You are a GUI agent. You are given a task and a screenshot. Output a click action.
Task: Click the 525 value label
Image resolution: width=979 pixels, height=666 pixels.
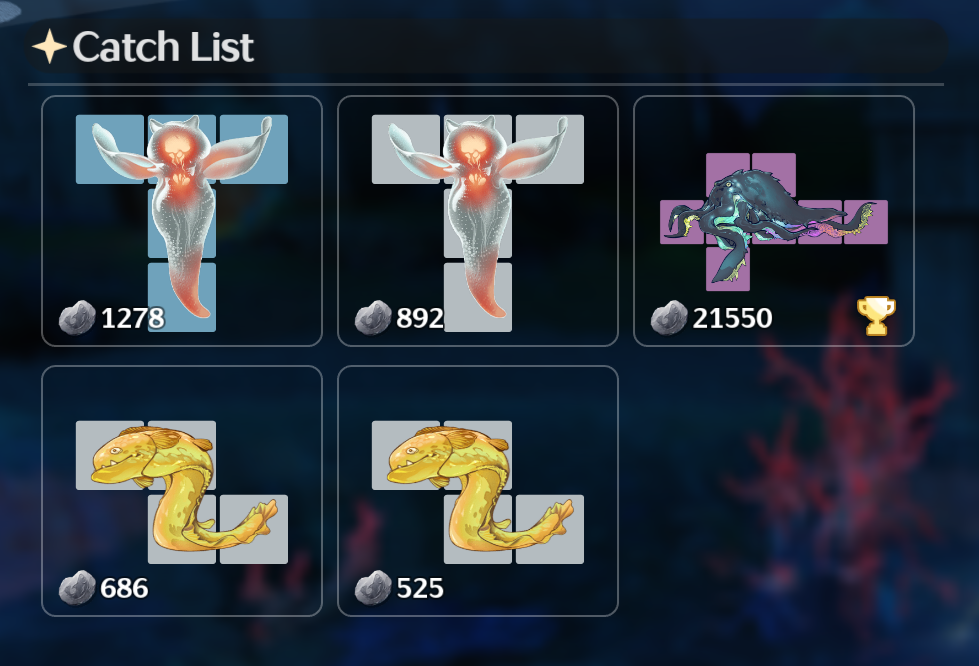(420, 589)
